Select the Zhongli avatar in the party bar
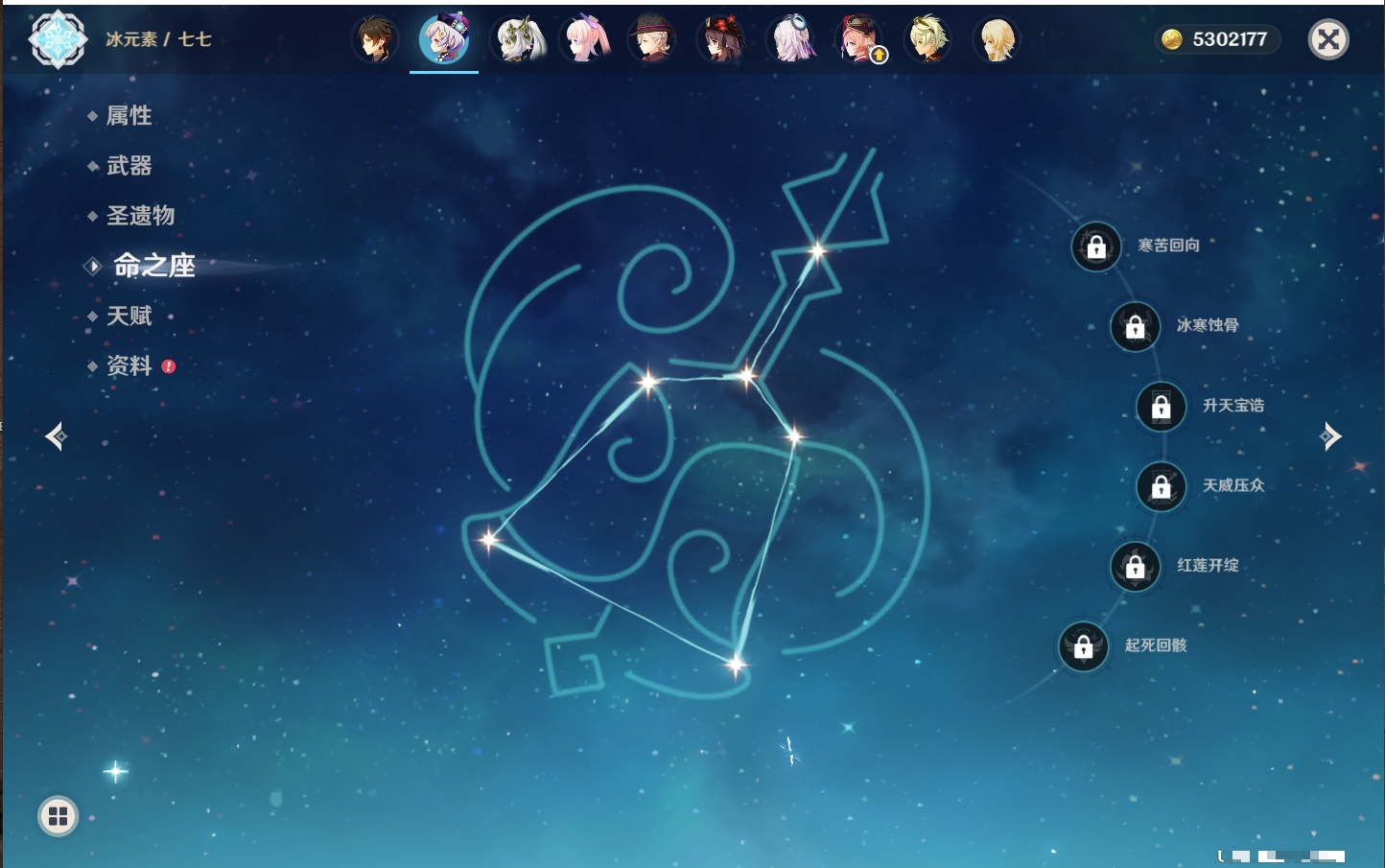The height and width of the screenshot is (868, 1385). [x=375, y=40]
